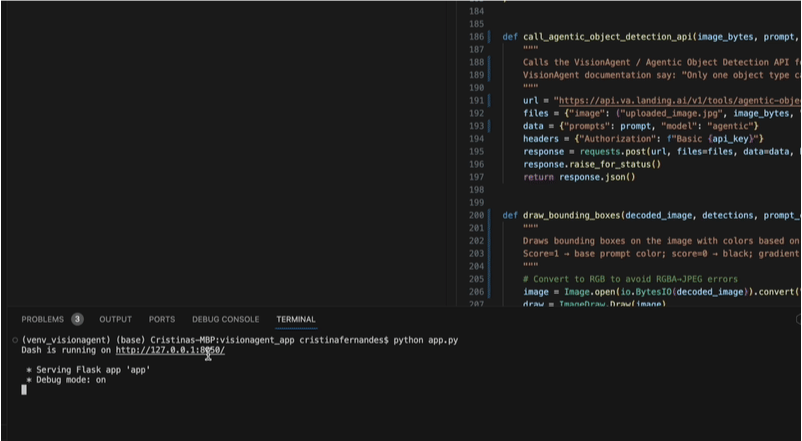Select the Ports tab

162,319
